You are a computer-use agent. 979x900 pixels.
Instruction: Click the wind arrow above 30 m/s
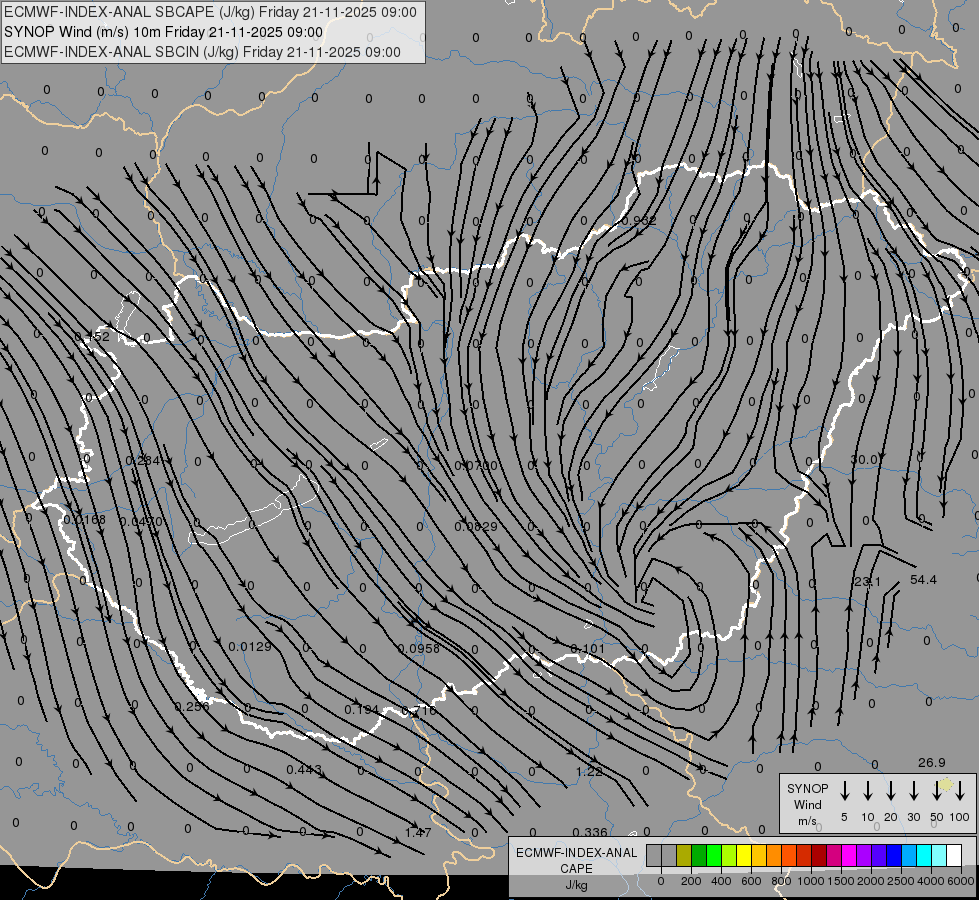(x=913, y=790)
